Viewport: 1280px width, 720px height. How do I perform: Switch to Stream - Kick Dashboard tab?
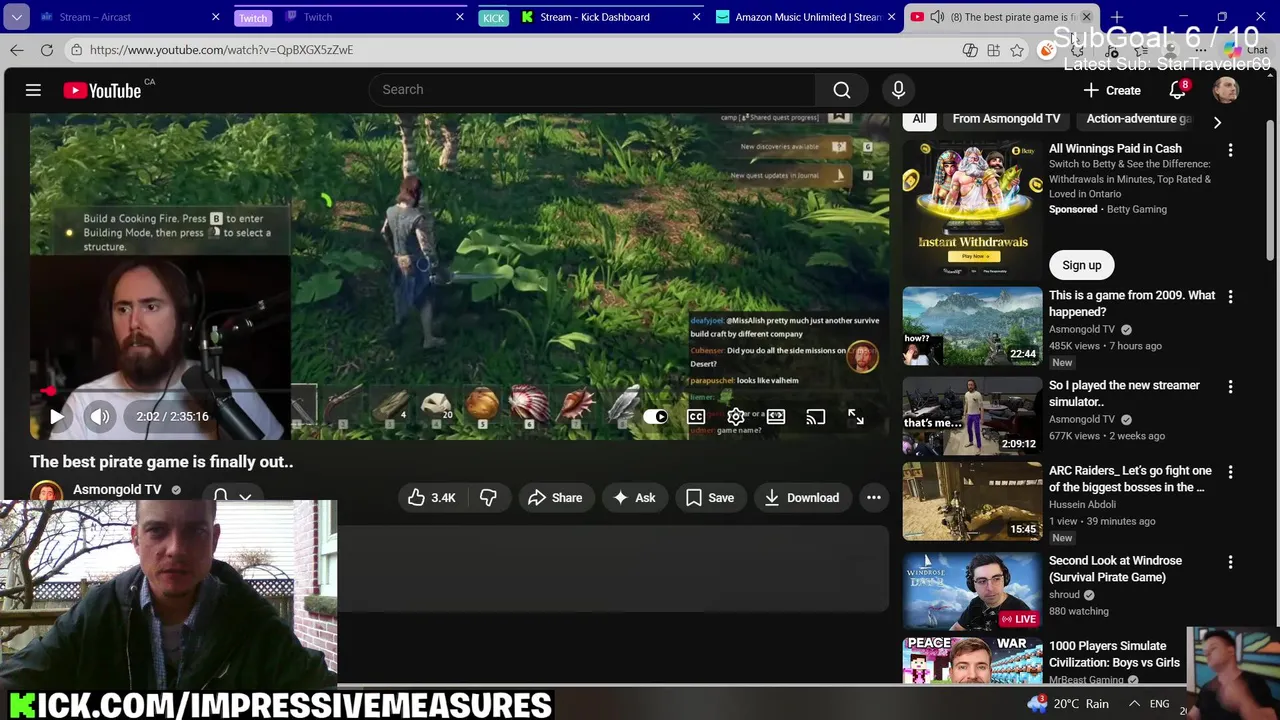[x=610, y=17]
